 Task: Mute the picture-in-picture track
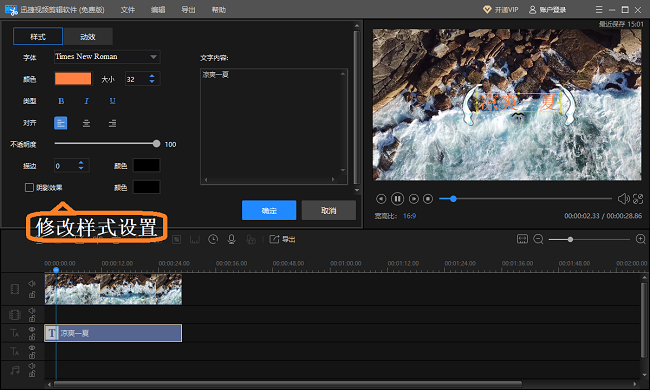(32, 310)
